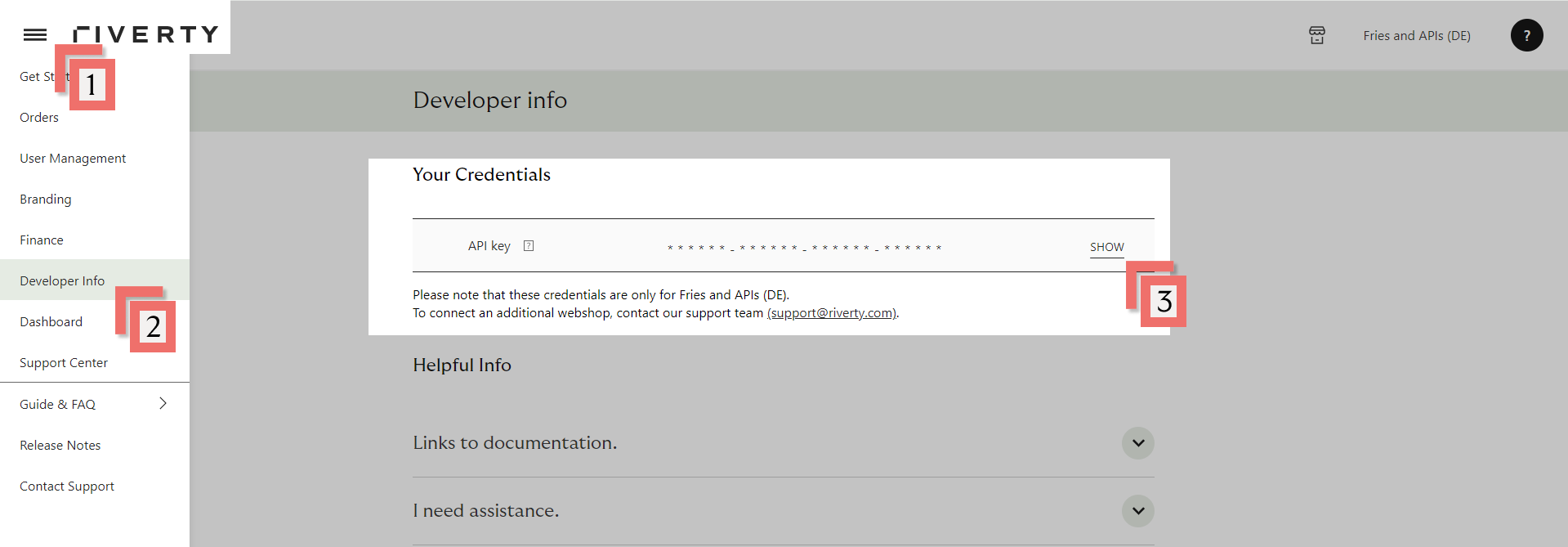
Task: Show the hidden API key
Action: 1106,247
